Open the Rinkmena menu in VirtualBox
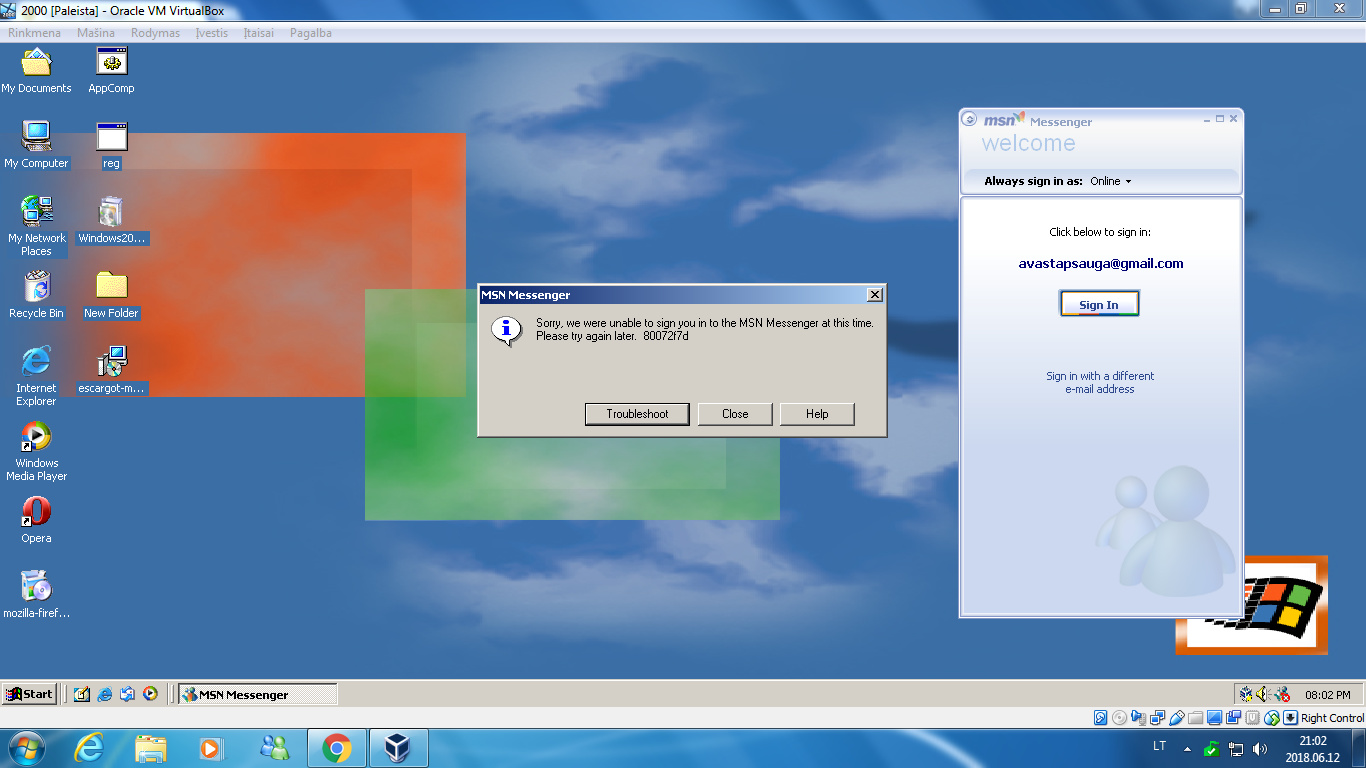This screenshot has height=768, width=1366. pyautogui.click(x=35, y=33)
